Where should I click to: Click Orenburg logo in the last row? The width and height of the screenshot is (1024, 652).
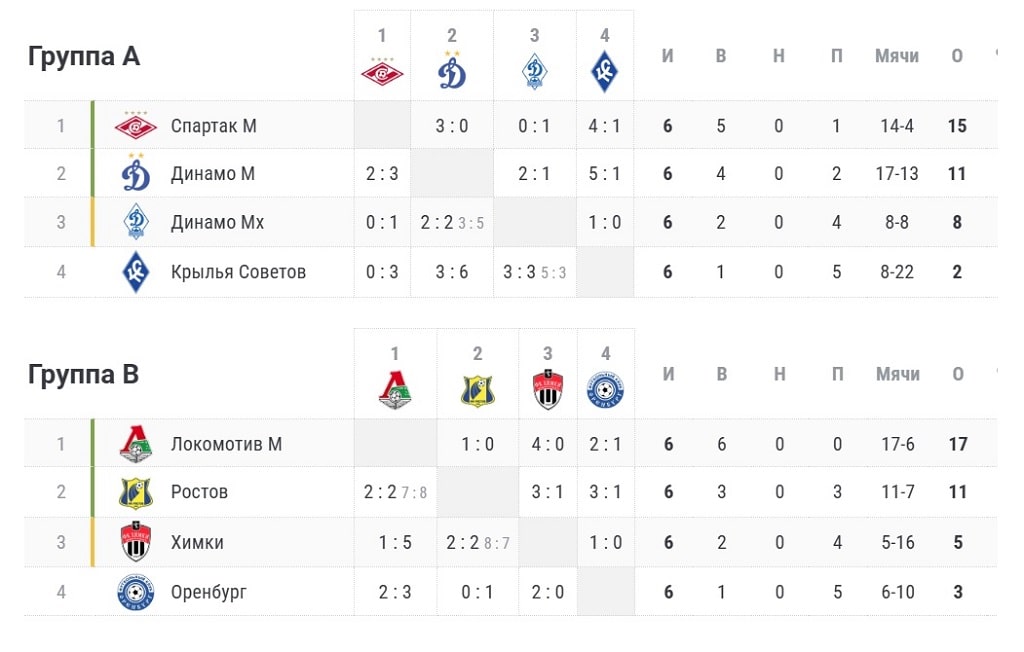coord(136,592)
